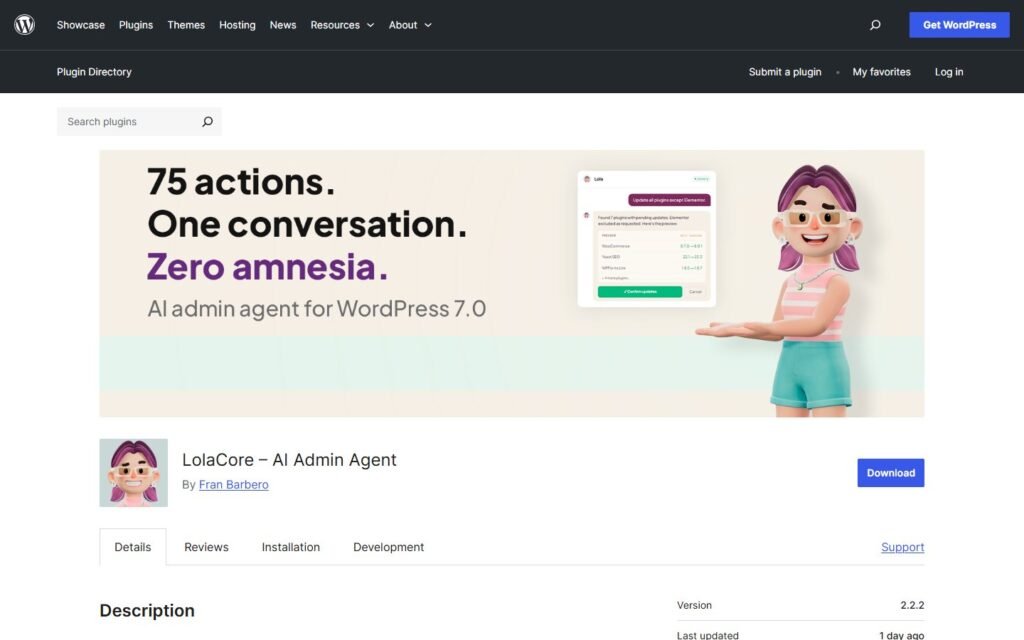Submit search with plugin search magnifier icon
1024x640 pixels.
[x=208, y=121]
